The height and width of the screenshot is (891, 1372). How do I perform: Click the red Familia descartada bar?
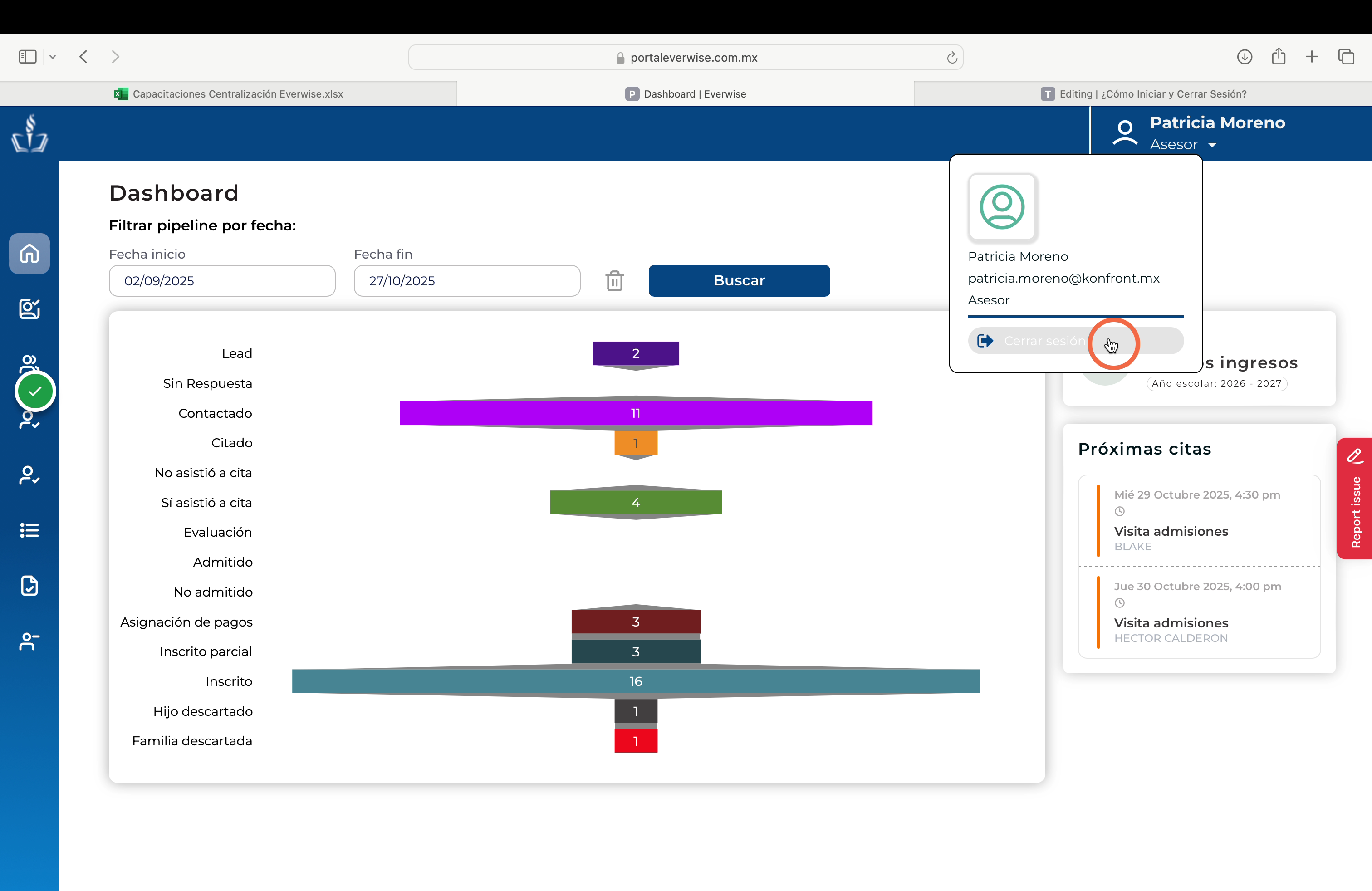pyautogui.click(x=636, y=740)
